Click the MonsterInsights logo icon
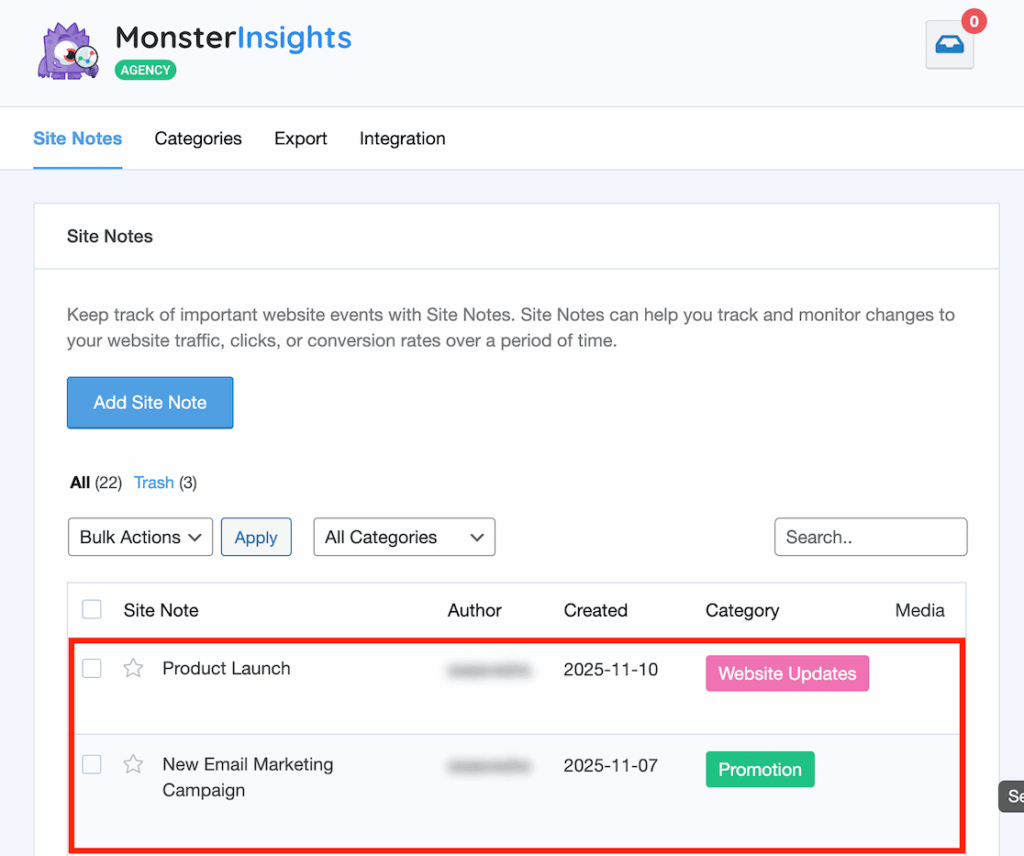Viewport: 1024px width, 856px height. click(x=66, y=49)
